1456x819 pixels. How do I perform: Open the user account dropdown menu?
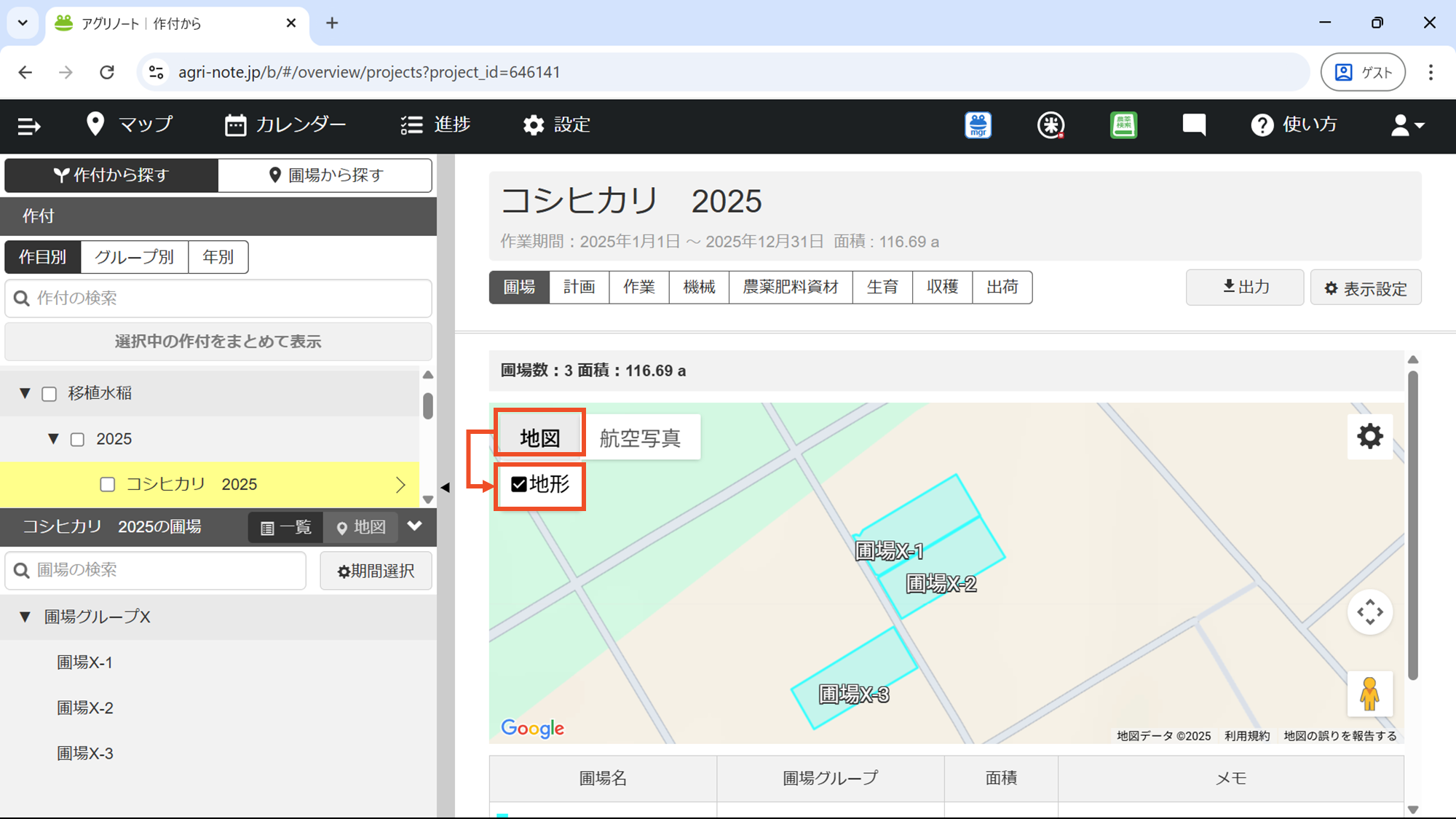pyautogui.click(x=1406, y=125)
